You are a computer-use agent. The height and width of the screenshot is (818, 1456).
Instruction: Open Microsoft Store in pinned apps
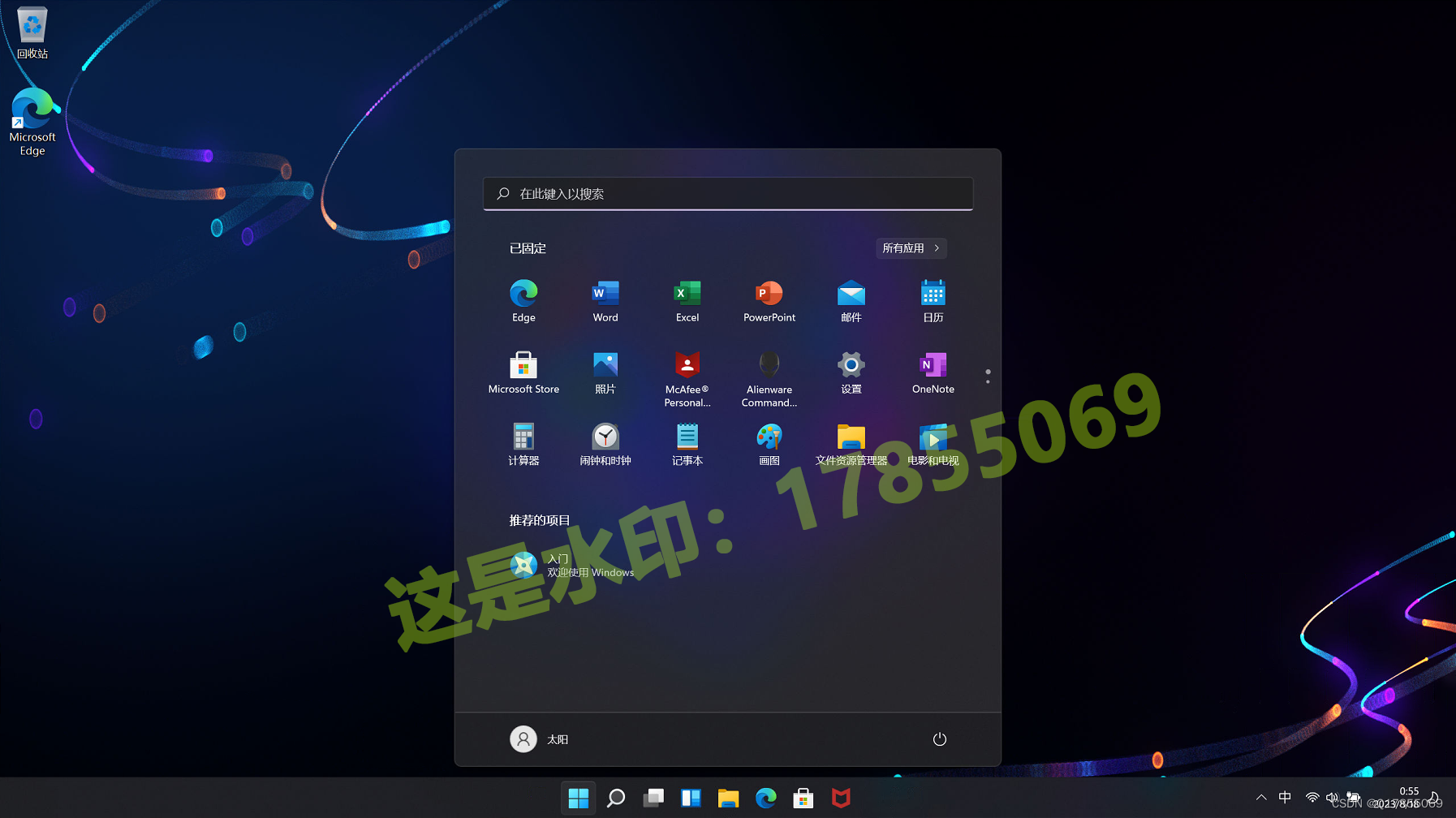tap(523, 373)
